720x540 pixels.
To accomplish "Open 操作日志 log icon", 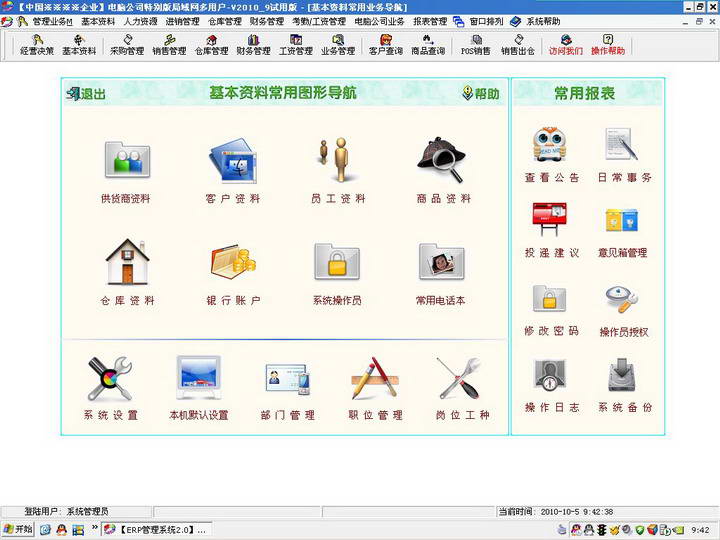I will click(x=550, y=375).
